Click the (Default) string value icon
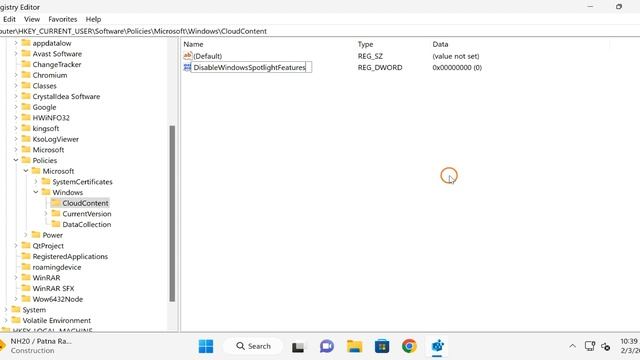 [187, 56]
